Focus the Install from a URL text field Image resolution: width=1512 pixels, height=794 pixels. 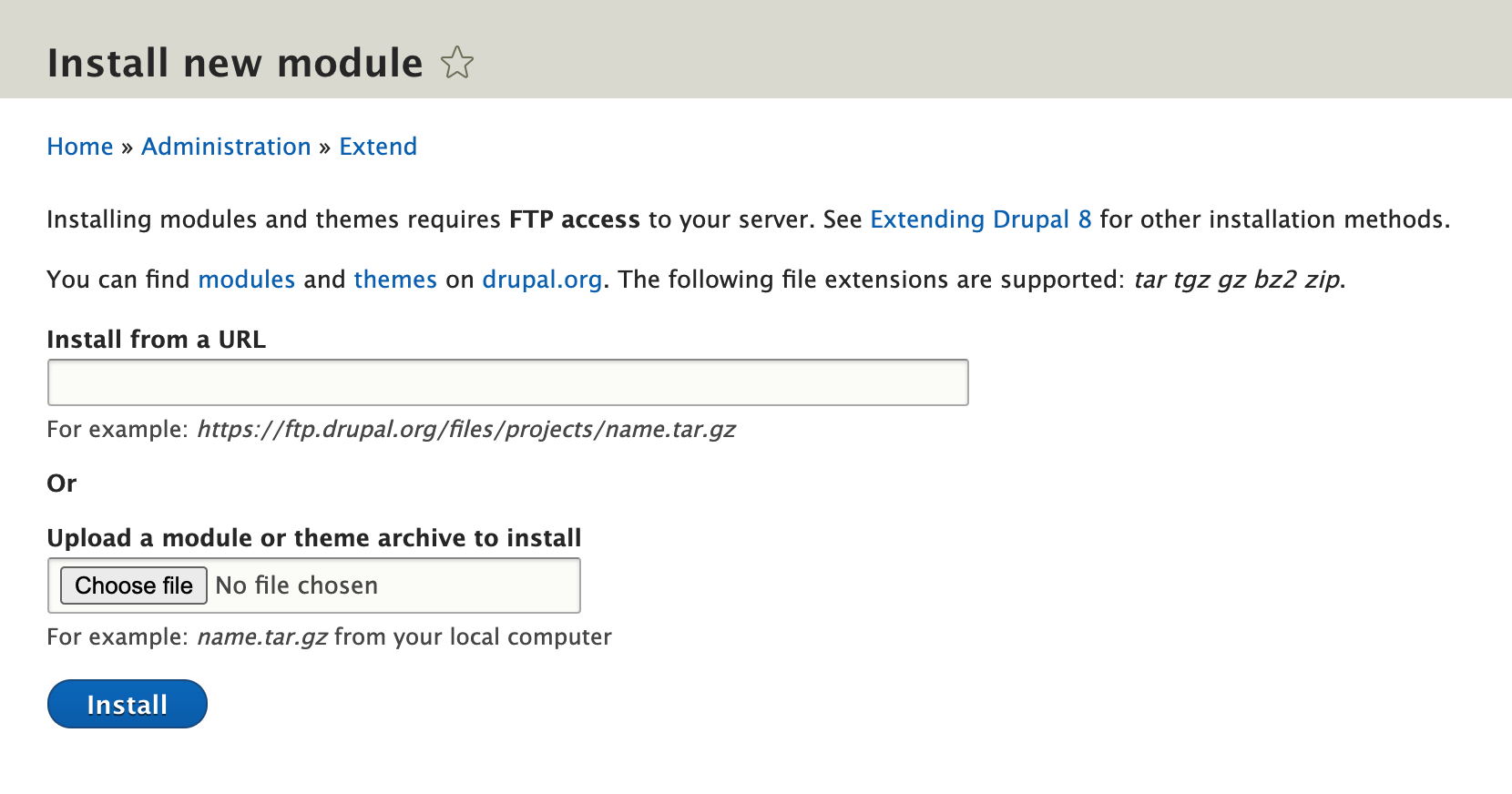pyautogui.click(x=506, y=382)
